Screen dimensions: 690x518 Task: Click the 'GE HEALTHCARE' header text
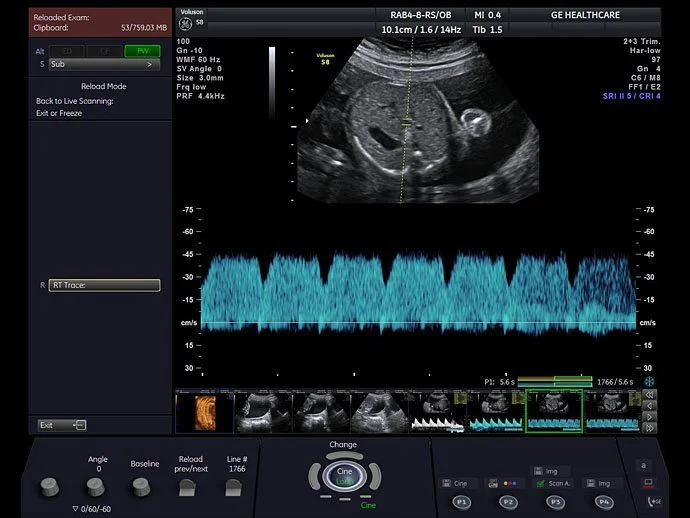click(585, 15)
